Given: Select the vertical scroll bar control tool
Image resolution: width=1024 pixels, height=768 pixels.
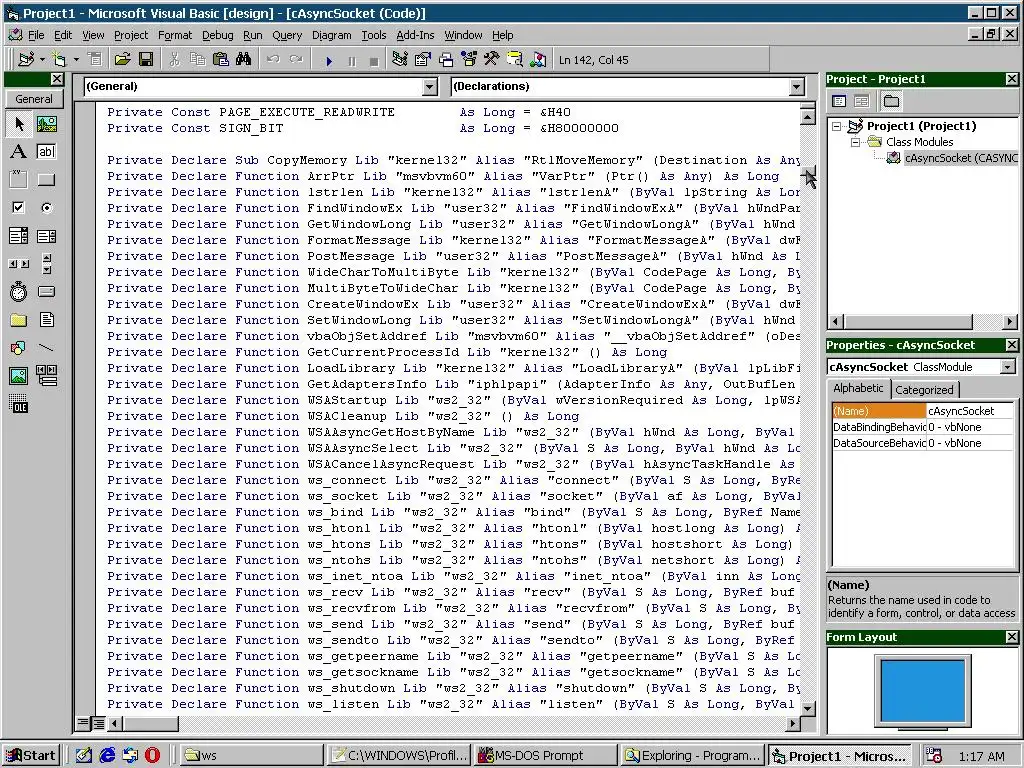Looking at the screenshot, I should [46, 264].
